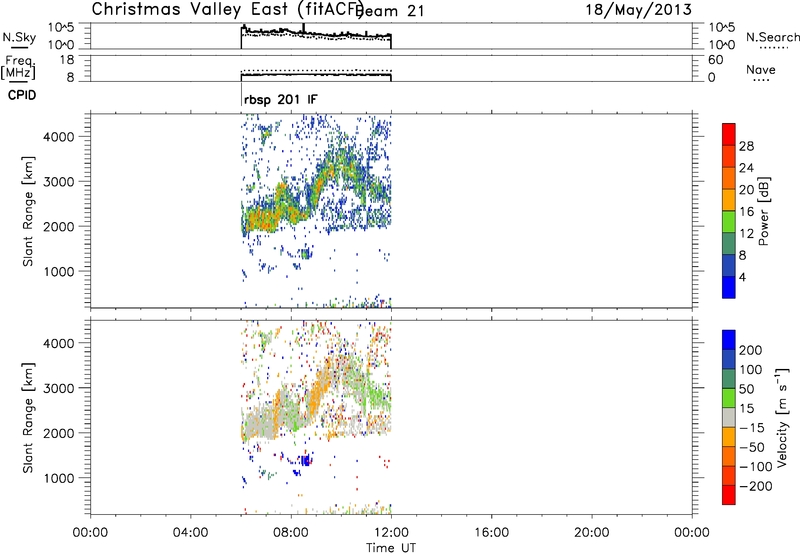Pick the red bottom segment of the velocity colorbar
The image size is (800, 554).
(x=729, y=495)
